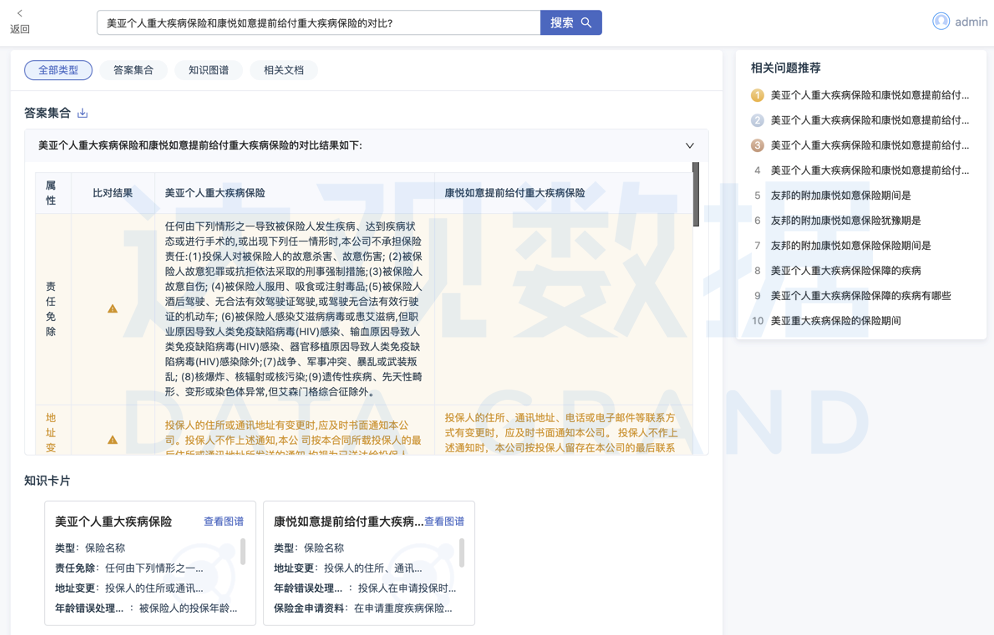
Task: Open 查看图谱 on the 美亚个人重大疾病保险 card
Action: pyautogui.click(x=224, y=521)
